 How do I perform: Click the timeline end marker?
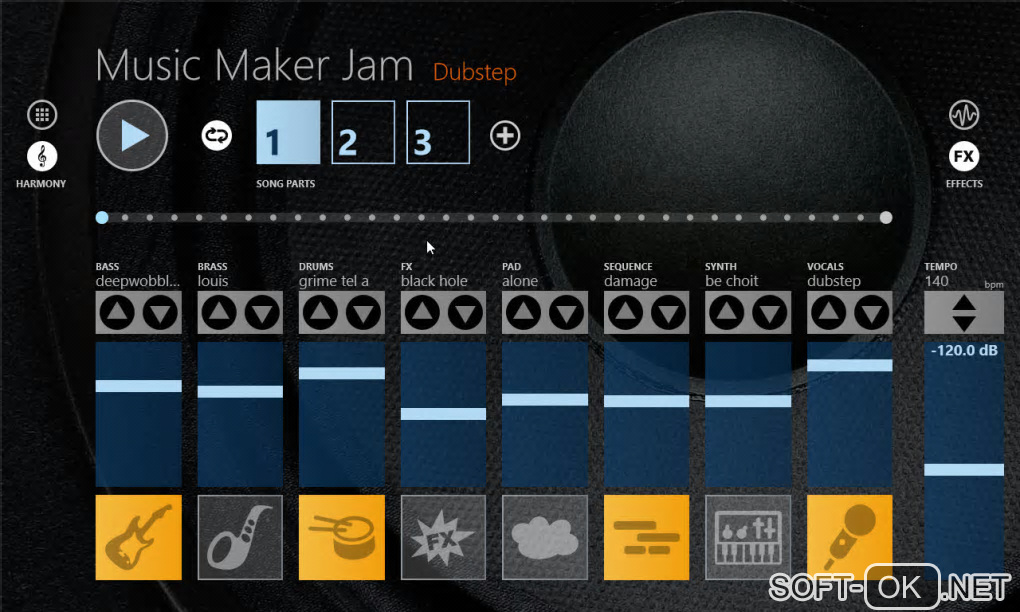885,217
